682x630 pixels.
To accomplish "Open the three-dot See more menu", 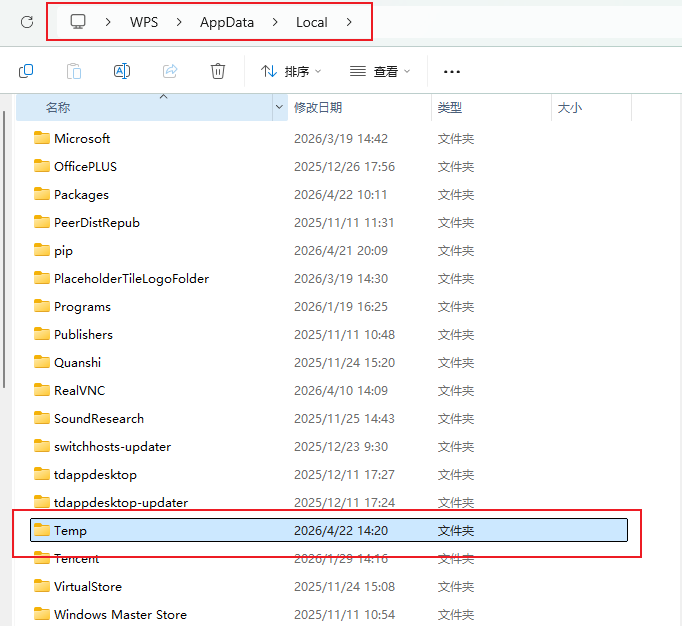I will [452, 71].
